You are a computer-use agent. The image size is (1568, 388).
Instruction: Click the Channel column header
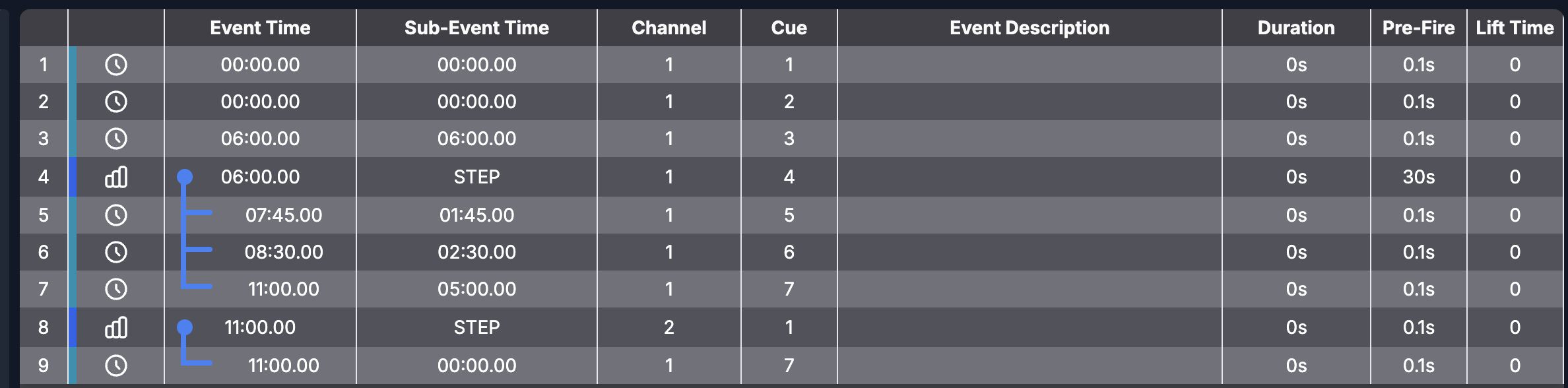tap(669, 28)
